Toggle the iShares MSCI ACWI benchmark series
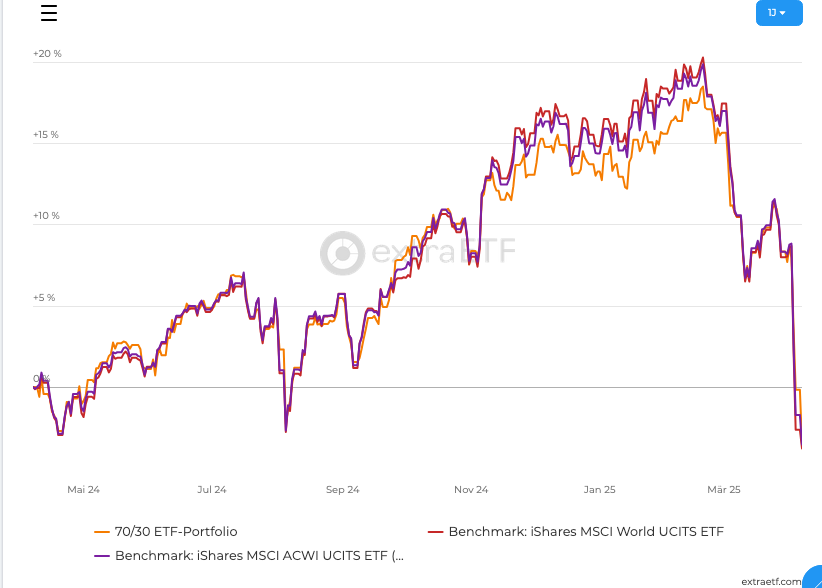822x588 pixels. pos(258,555)
